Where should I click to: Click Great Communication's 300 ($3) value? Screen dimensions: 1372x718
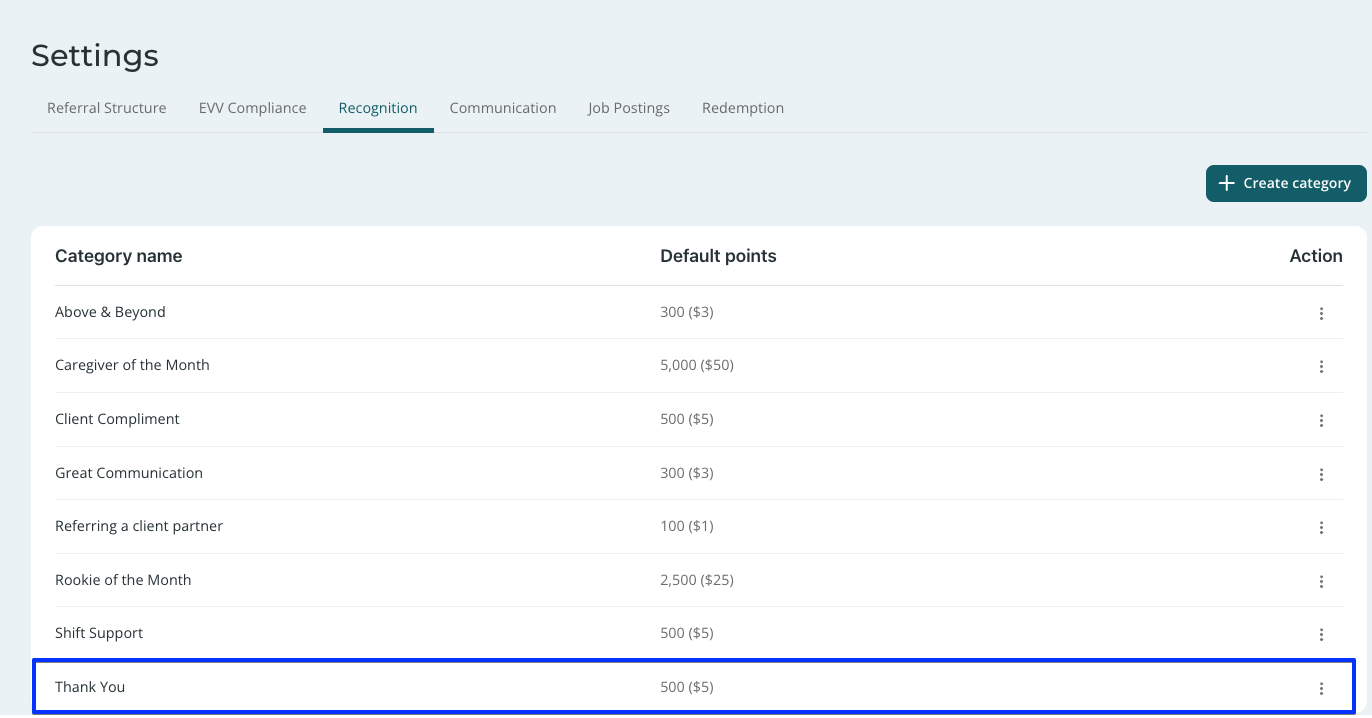[x=687, y=473]
